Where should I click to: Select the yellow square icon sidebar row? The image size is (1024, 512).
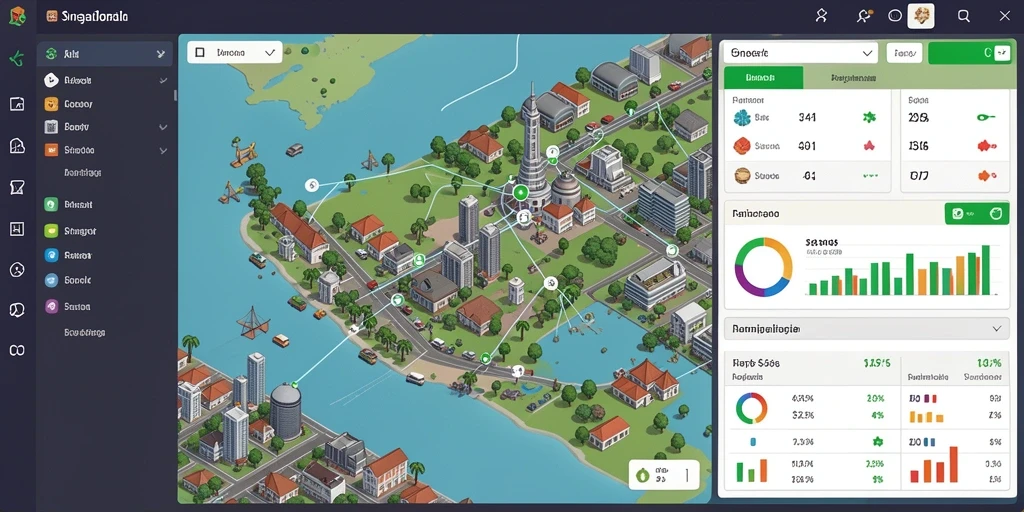point(106,104)
